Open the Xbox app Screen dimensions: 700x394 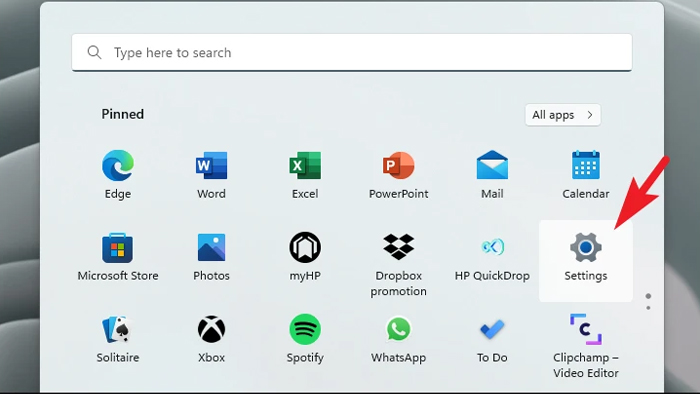[x=211, y=339]
